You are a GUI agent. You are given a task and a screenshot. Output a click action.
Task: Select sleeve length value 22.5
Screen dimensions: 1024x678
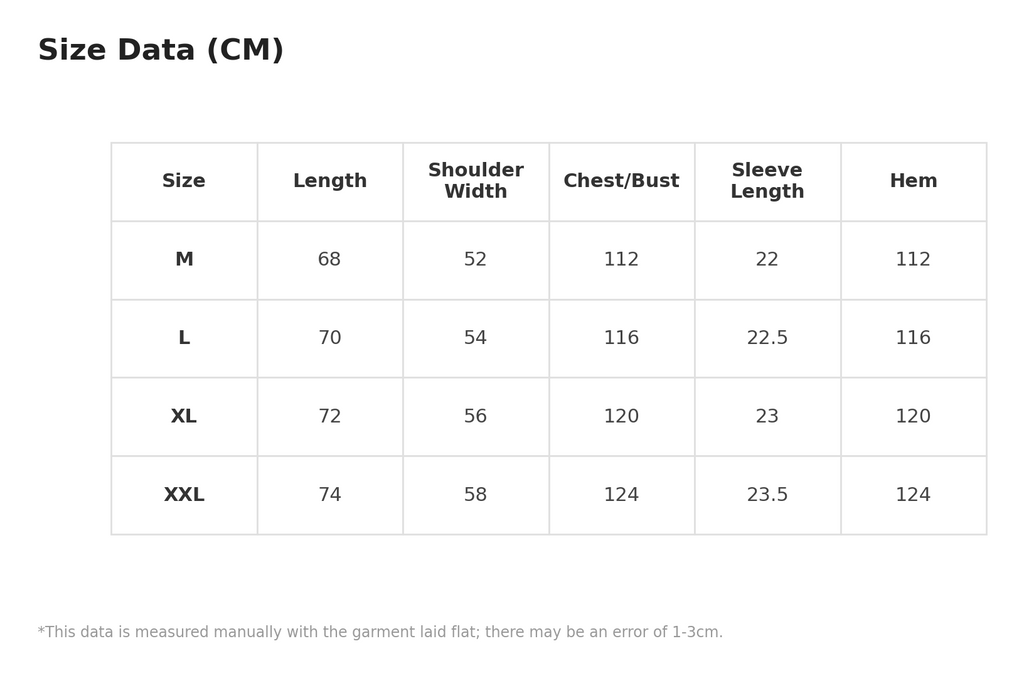(x=767, y=338)
